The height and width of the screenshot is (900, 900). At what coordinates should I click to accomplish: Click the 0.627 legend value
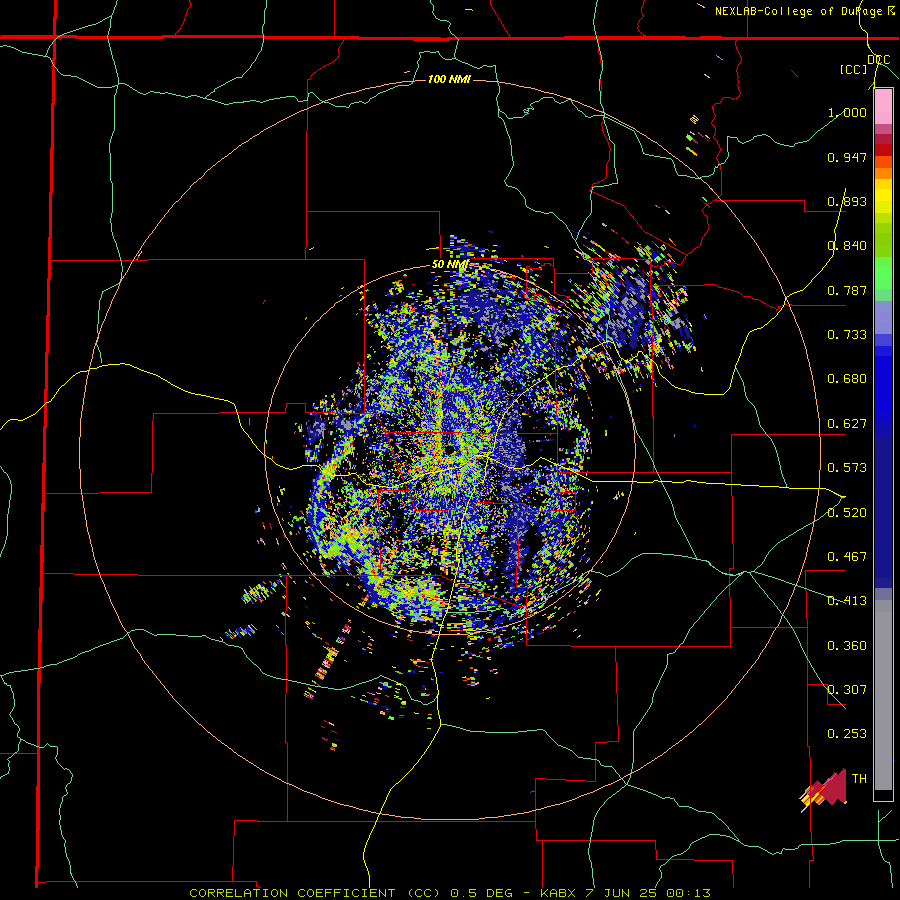(x=847, y=424)
